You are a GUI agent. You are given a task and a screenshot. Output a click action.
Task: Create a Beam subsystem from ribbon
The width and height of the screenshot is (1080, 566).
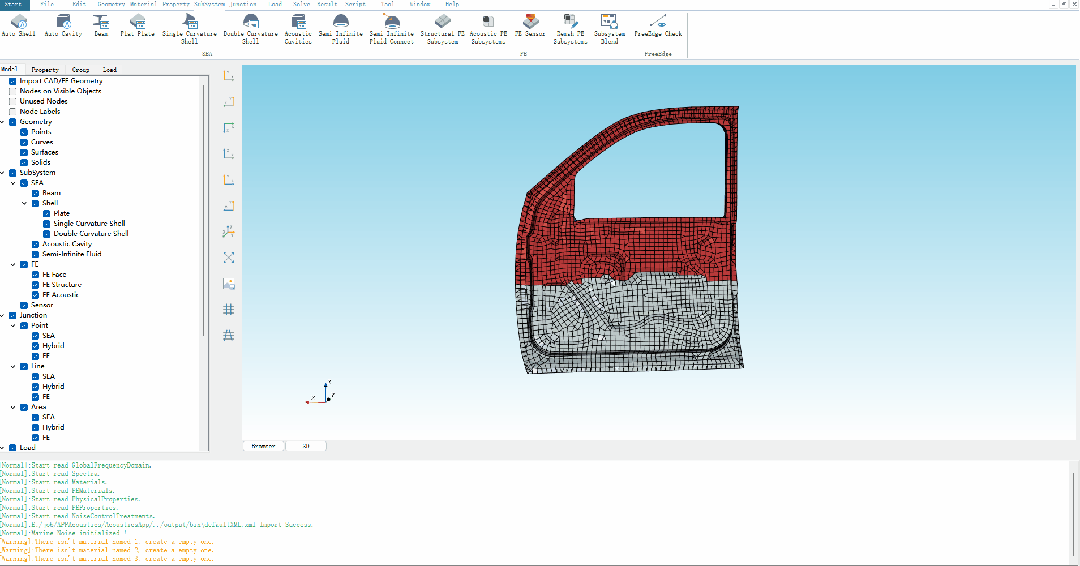pos(101,26)
